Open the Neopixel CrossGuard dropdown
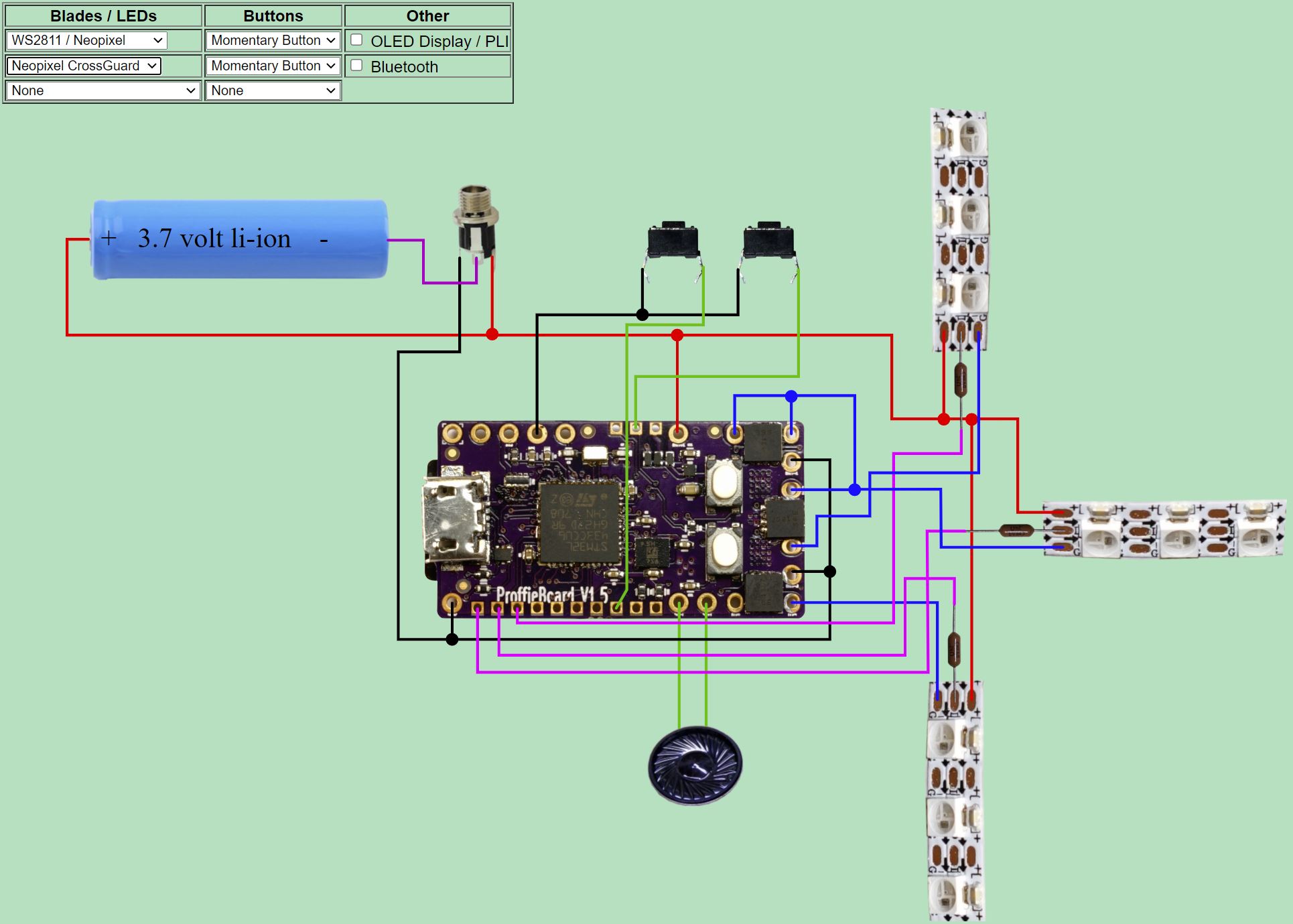The height and width of the screenshot is (924, 1293). (x=84, y=66)
